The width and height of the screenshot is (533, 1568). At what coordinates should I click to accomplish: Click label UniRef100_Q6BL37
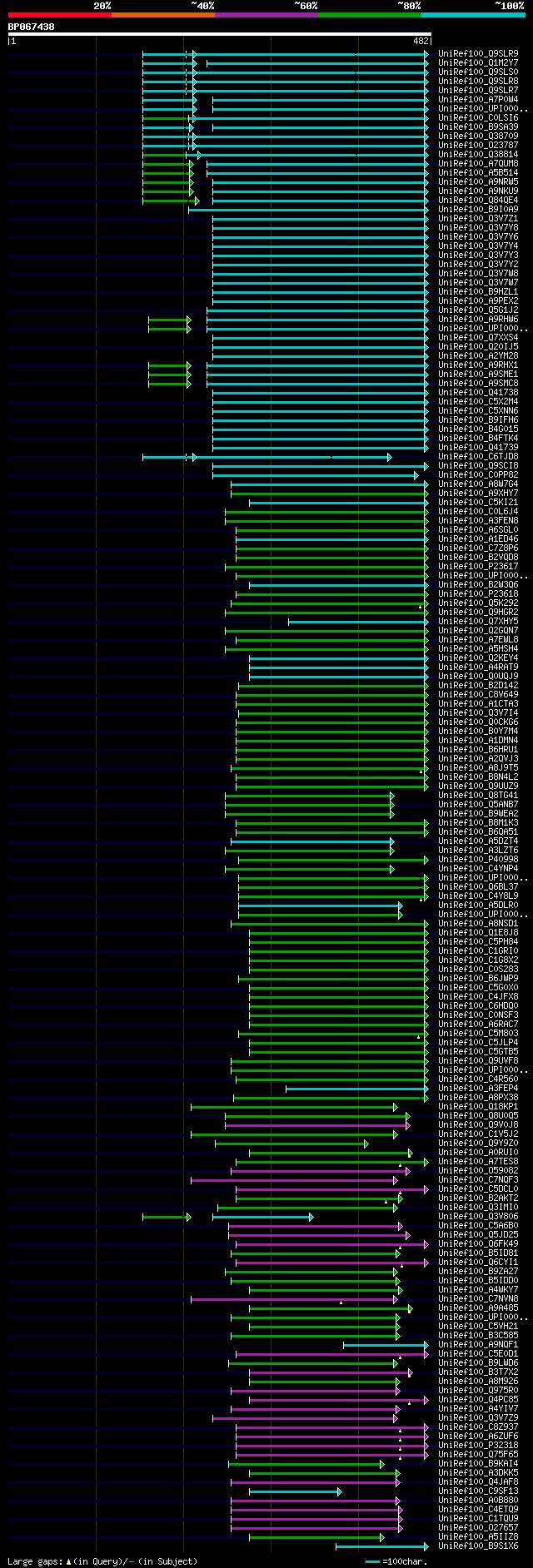pos(478,886)
